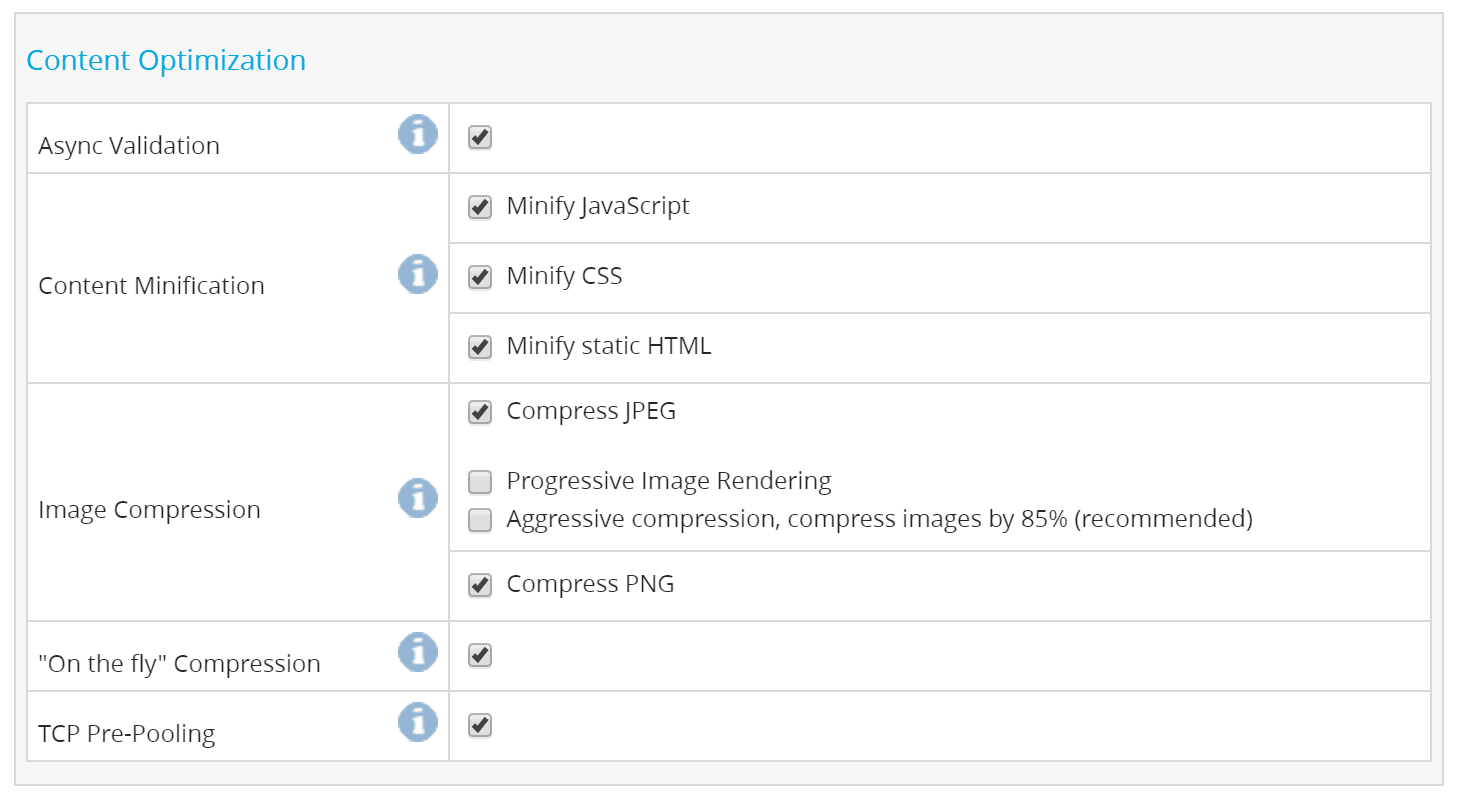This screenshot has width=1457, height=801.
Task: Uncheck the "On the fly" Compression checkbox
Action: [x=480, y=655]
